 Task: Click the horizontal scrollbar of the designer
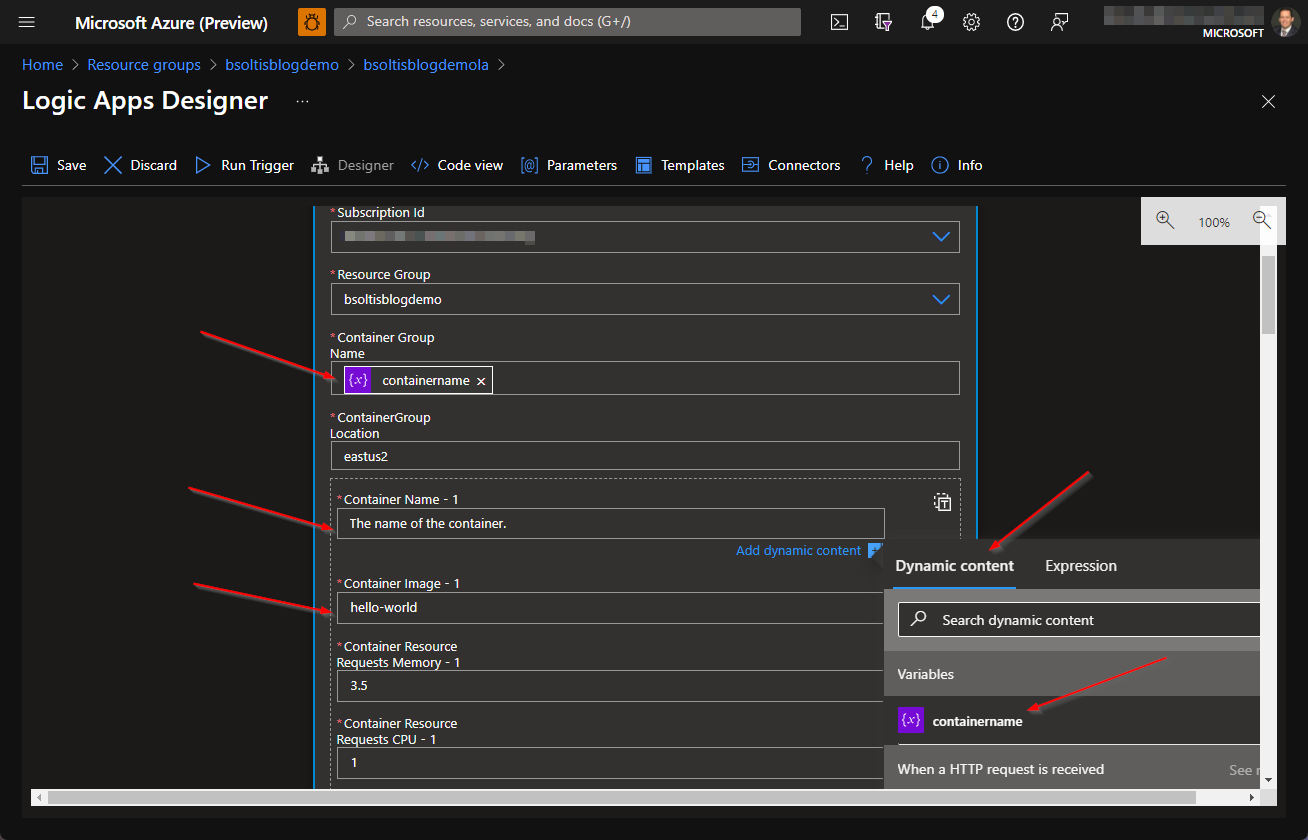pos(620,797)
